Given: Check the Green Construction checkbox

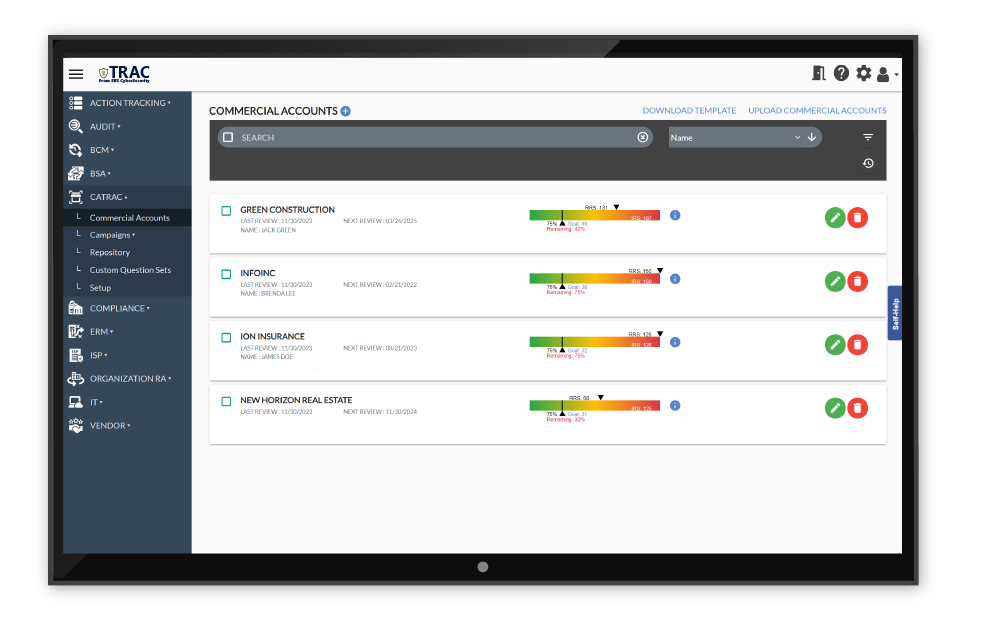Looking at the screenshot, I should 225,209.
